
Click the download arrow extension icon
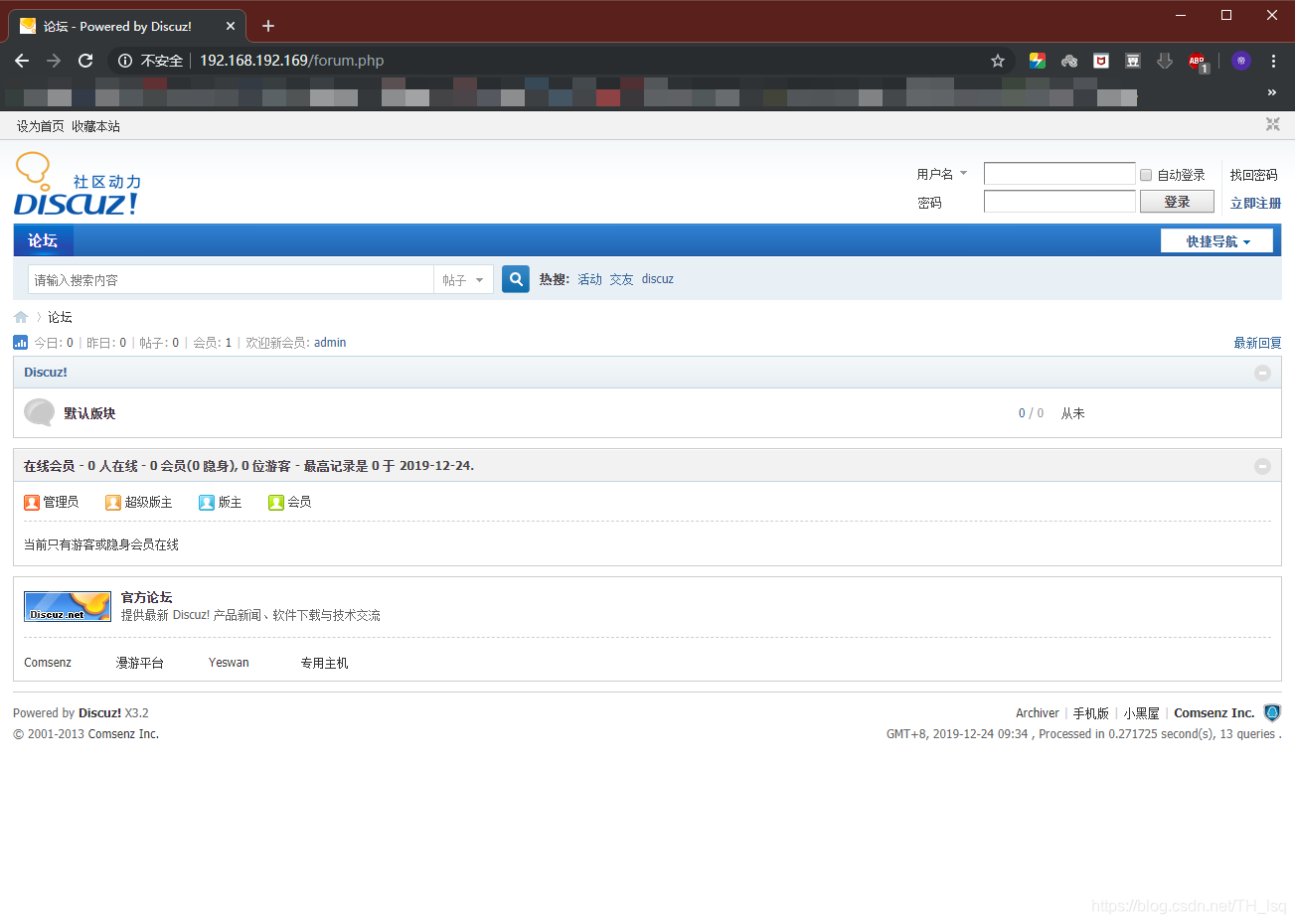pos(1165,61)
